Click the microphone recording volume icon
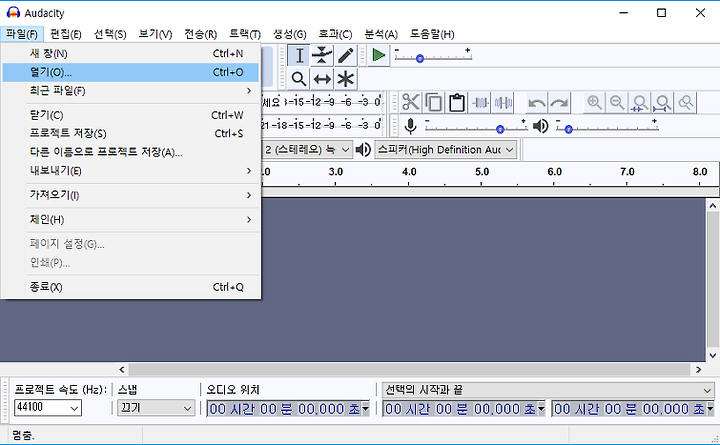The image size is (720, 445). (x=411, y=125)
